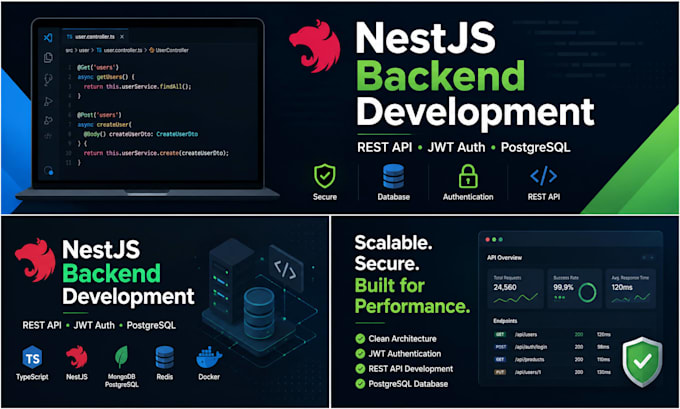Click the userService.create return line
This screenshot has height=409, width=680.
click(156, 153)
